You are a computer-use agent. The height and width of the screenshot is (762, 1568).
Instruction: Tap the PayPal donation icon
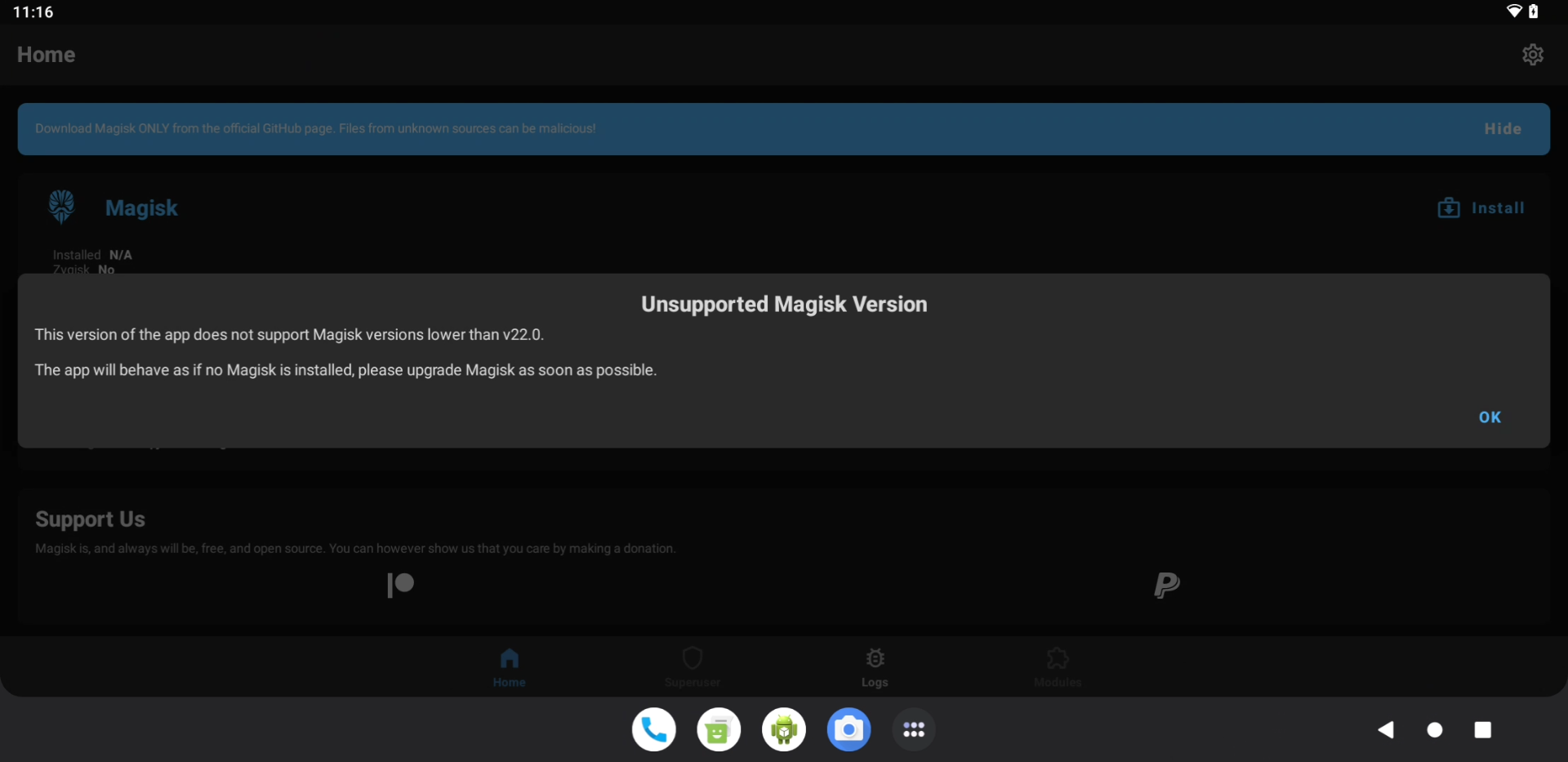click(1166, 585)
